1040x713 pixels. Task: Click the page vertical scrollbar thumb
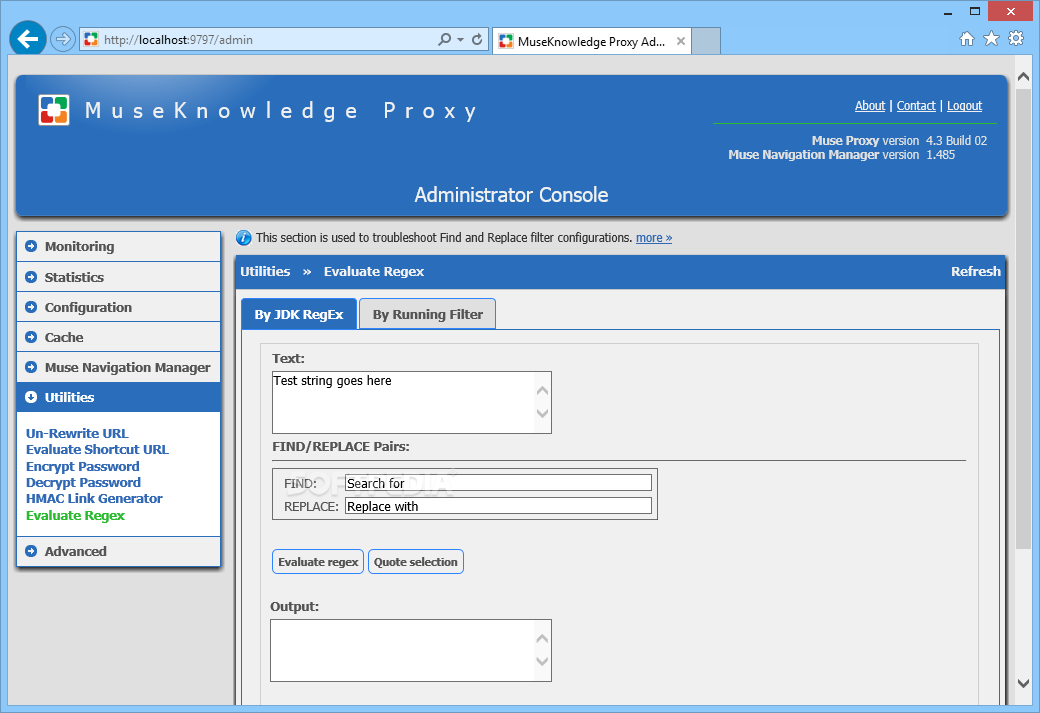(x=1023, y=317)
